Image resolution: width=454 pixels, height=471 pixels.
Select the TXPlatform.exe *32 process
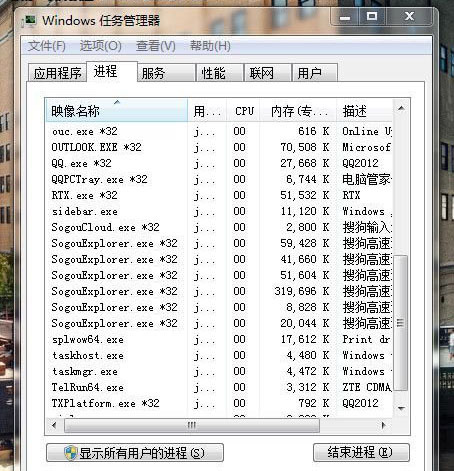(x=219, y=403)
